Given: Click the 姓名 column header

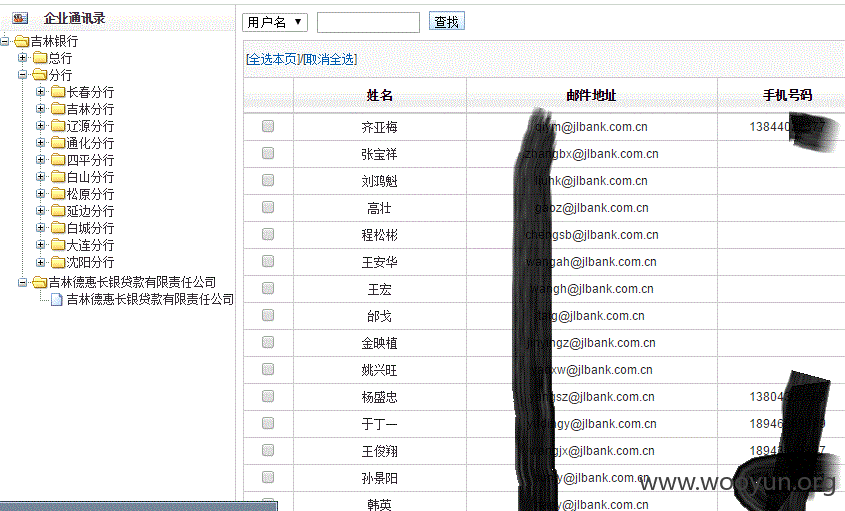Looking at the screenshot, I should [x=380, y=95].
